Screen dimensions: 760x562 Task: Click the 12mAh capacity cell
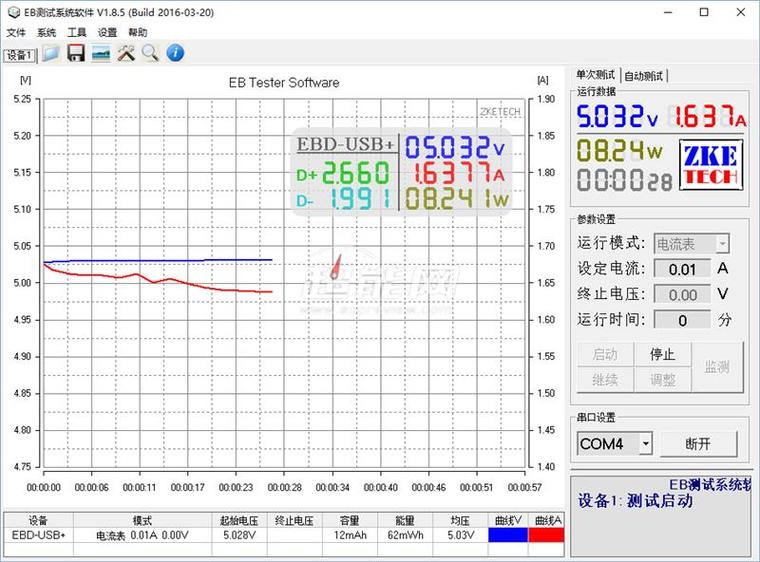[x=349, y=535]
